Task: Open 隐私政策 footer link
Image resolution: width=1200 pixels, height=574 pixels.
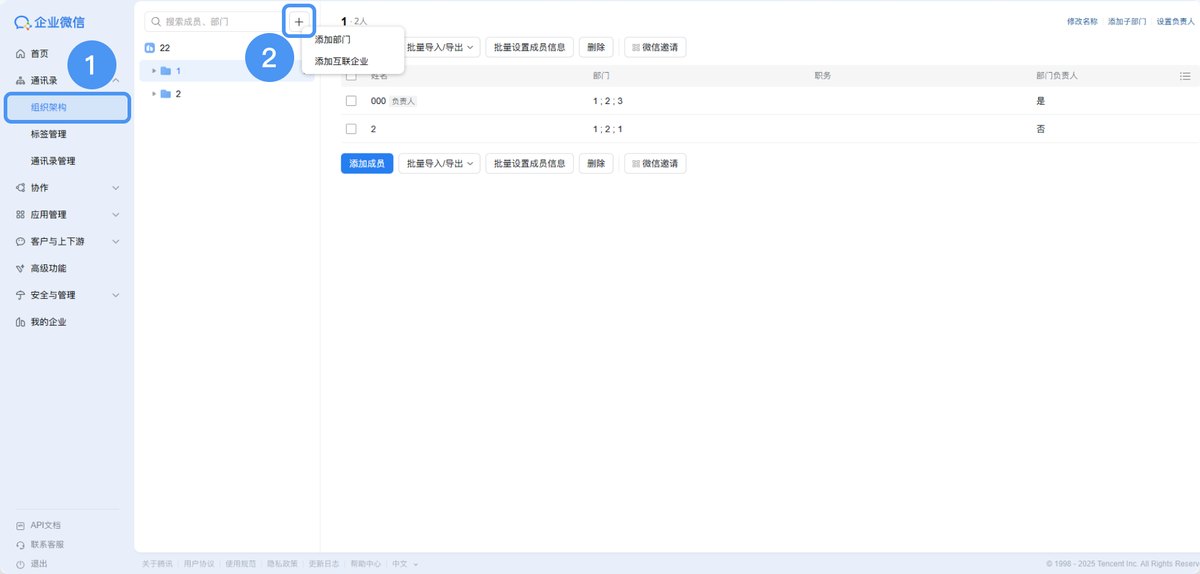Action: (282, 564)
